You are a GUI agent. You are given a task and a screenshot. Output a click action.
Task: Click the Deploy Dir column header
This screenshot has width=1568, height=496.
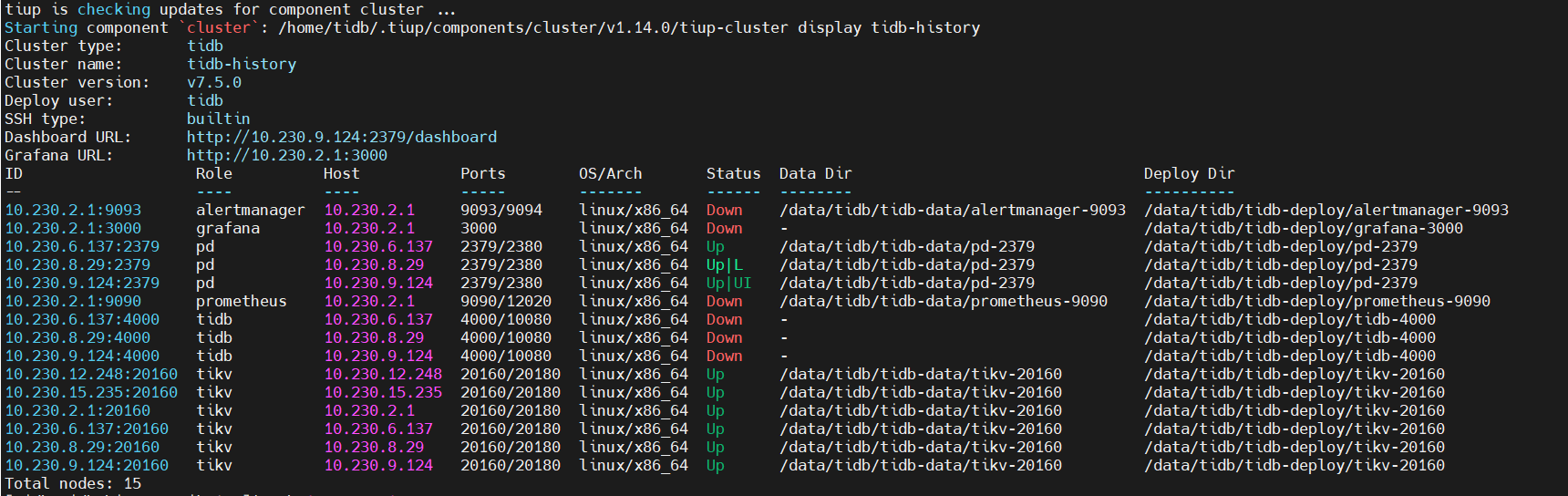pos(1190,173)
